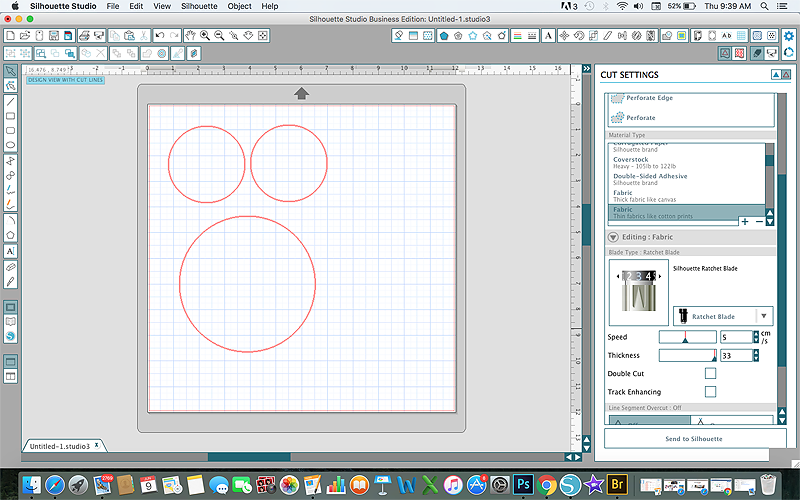Toggle the Design view button
Image resolution: width=800 pixels, height=500 pixels.
tap(10, 307)
